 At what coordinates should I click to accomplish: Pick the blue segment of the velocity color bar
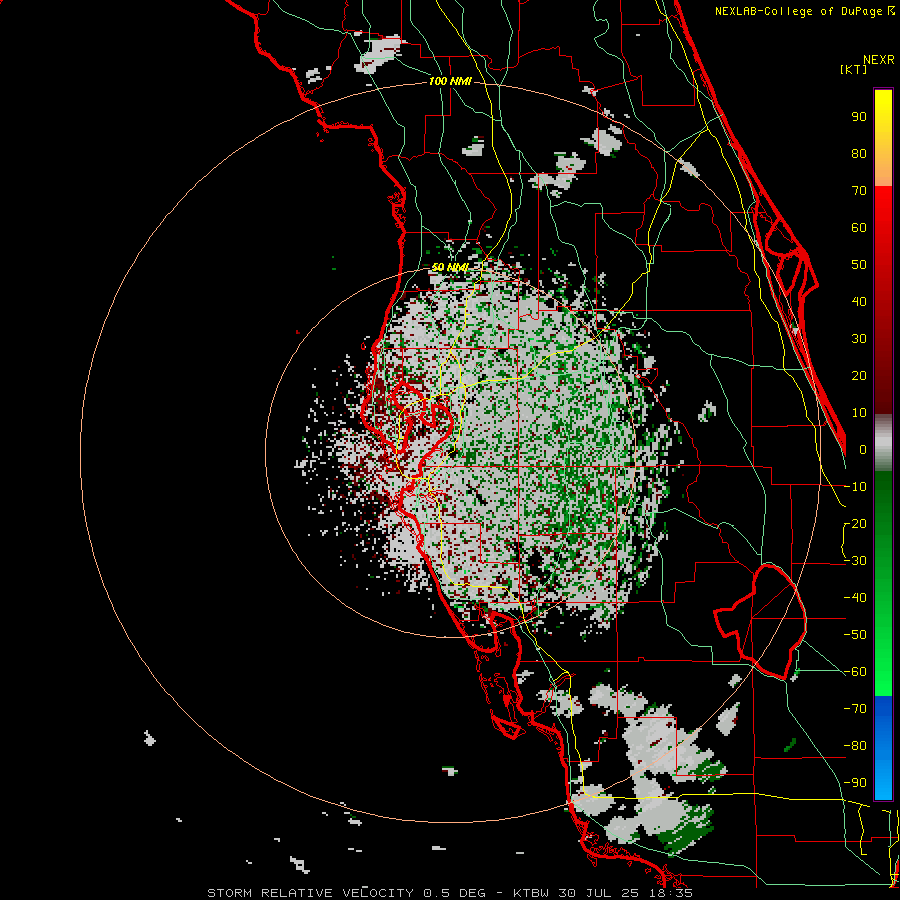pos(883,748)
